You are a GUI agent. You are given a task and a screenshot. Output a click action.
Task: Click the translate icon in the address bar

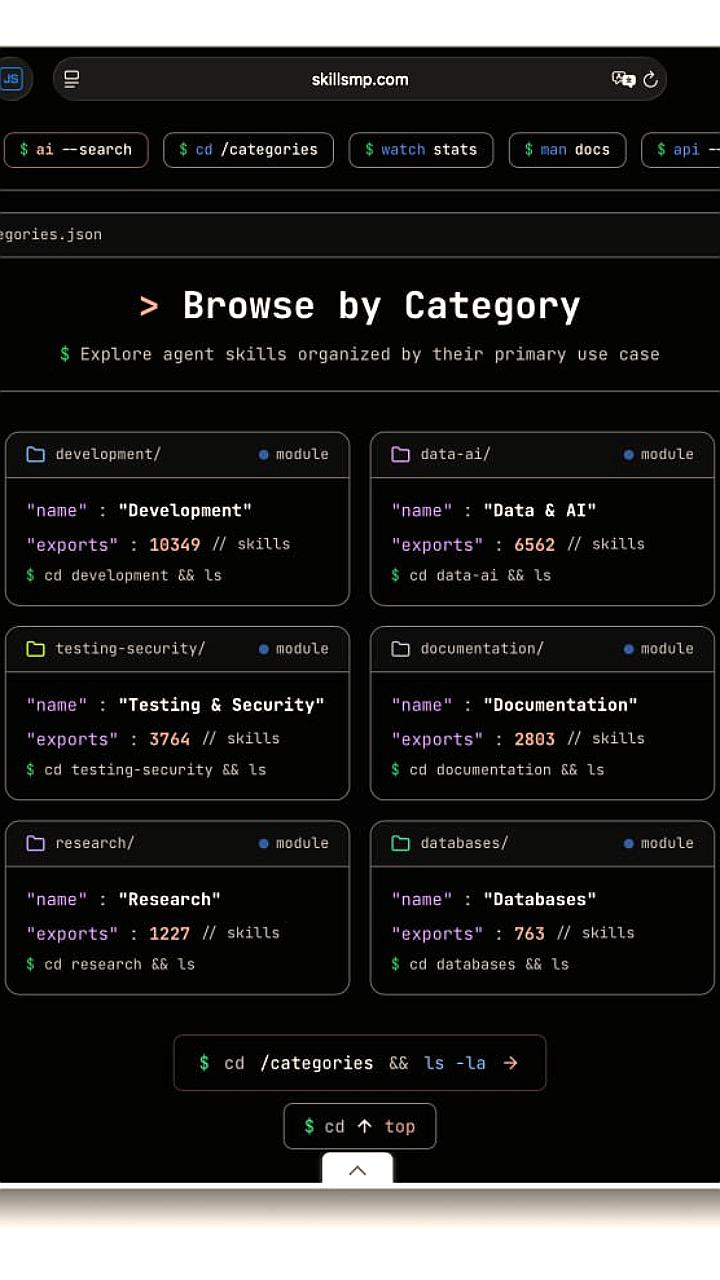point(622,79)
